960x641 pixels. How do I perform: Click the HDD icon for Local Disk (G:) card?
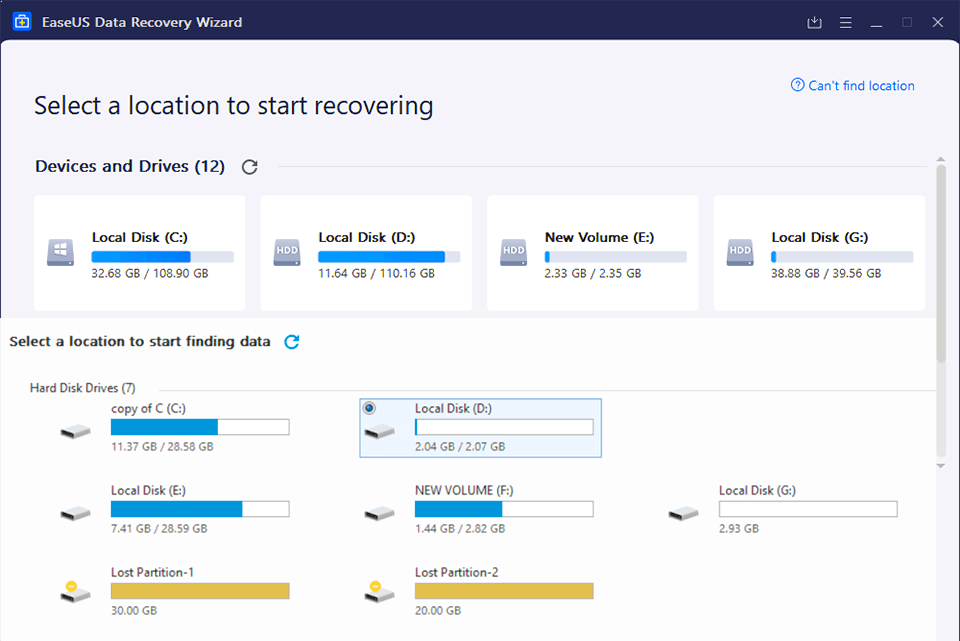[x=740, y=252]
